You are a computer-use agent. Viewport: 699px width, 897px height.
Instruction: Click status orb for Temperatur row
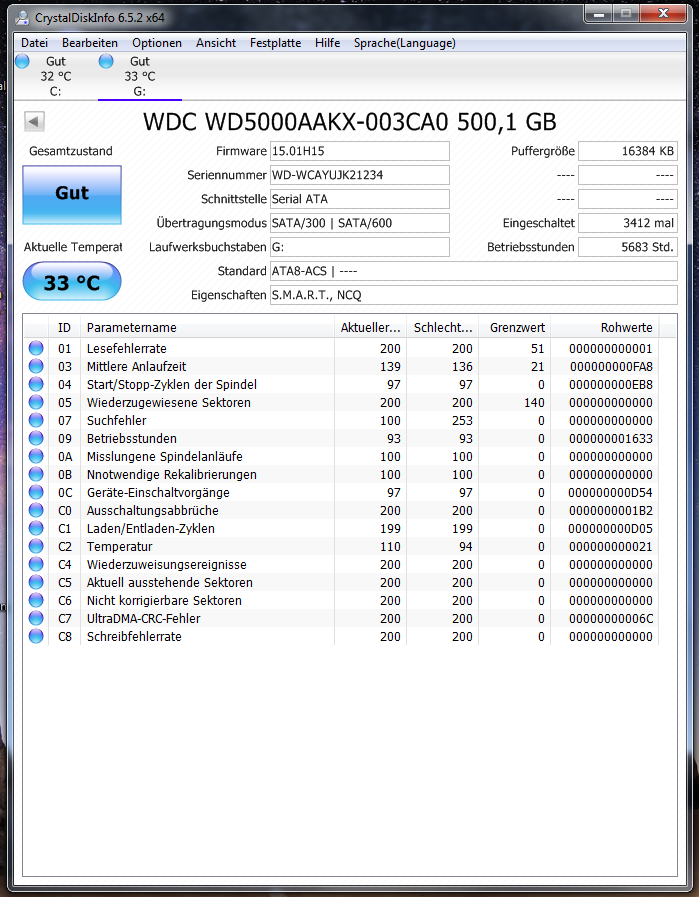[x=36, y=546]
